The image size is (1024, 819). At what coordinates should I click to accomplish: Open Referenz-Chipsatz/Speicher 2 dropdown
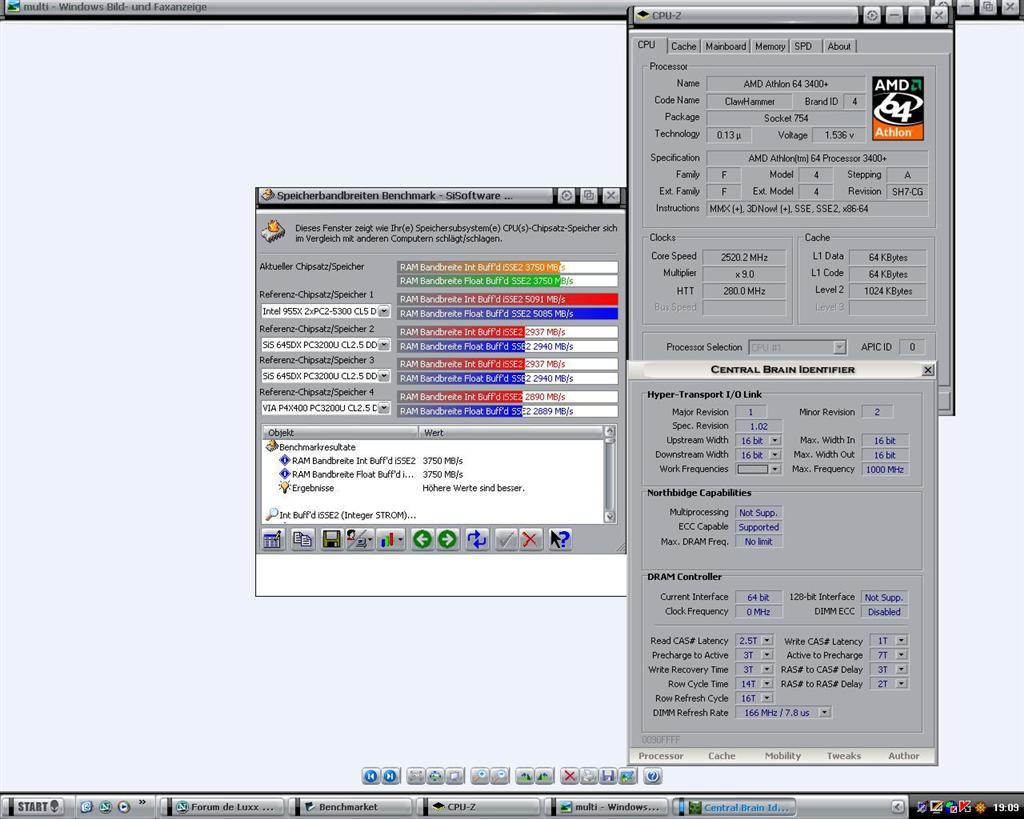384,344
